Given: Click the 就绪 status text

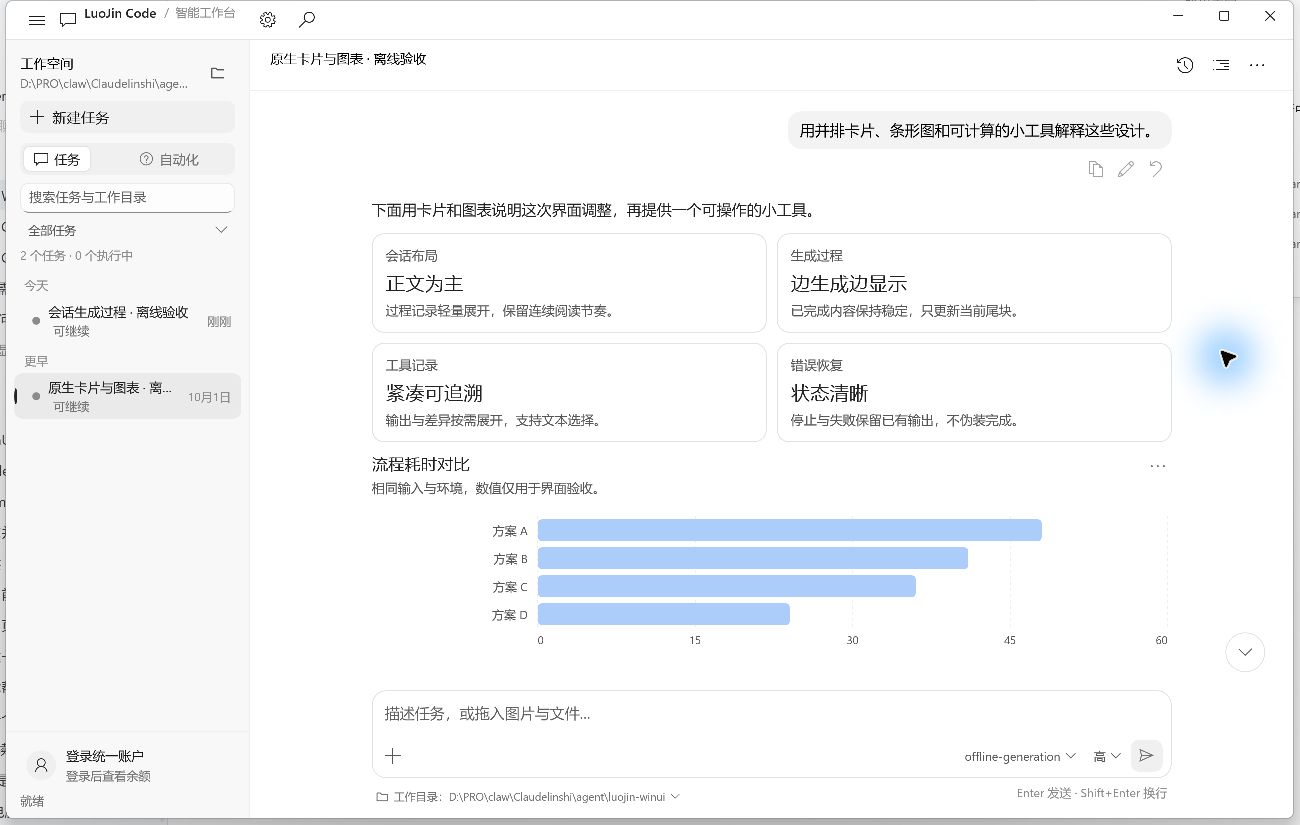Looking at the screenshot, I should point(32,802).
